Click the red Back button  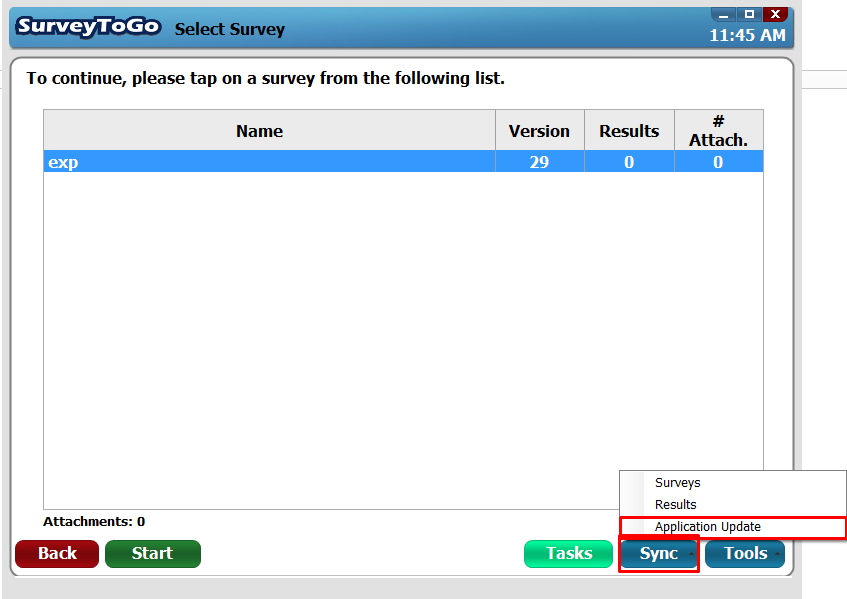click(57, 554)
